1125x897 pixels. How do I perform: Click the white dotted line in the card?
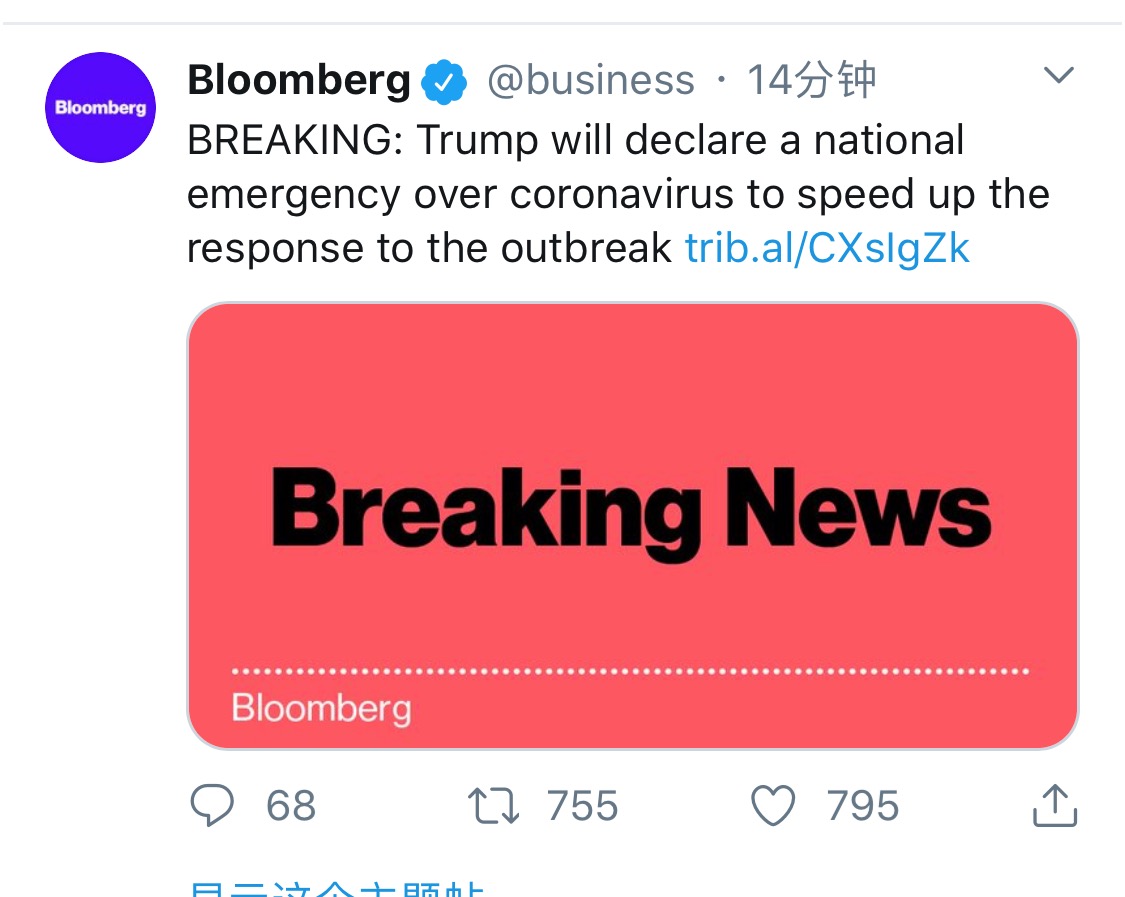coord(630,671)
